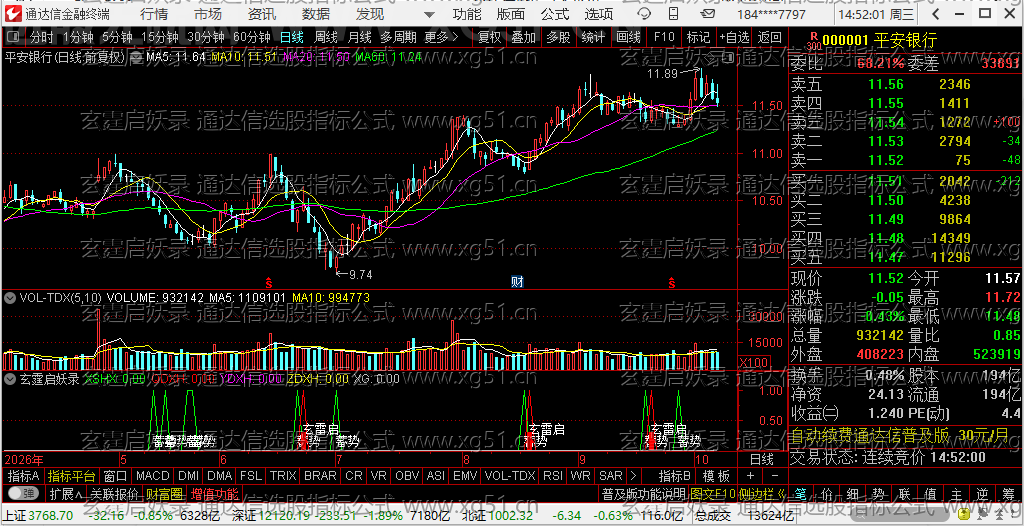Open the 日线 period selector below chart
Viewport: 1024px width, 526px height.
coord(761,458)
